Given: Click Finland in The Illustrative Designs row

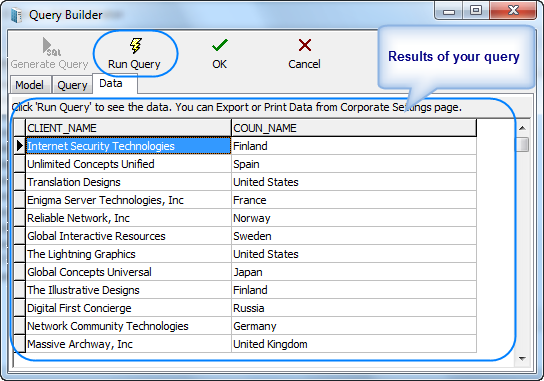Looking at the screenshot, I should 354,290.
